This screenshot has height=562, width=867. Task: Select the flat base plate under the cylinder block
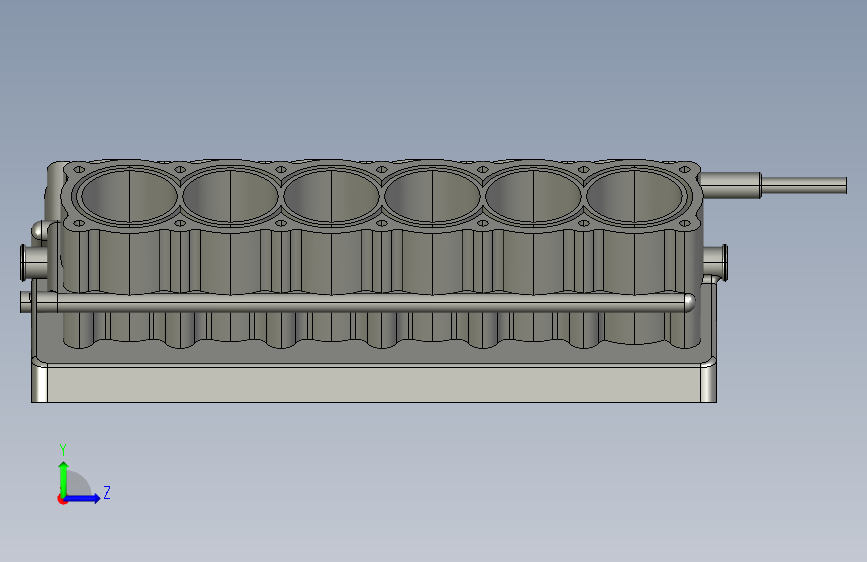[374, 383]
